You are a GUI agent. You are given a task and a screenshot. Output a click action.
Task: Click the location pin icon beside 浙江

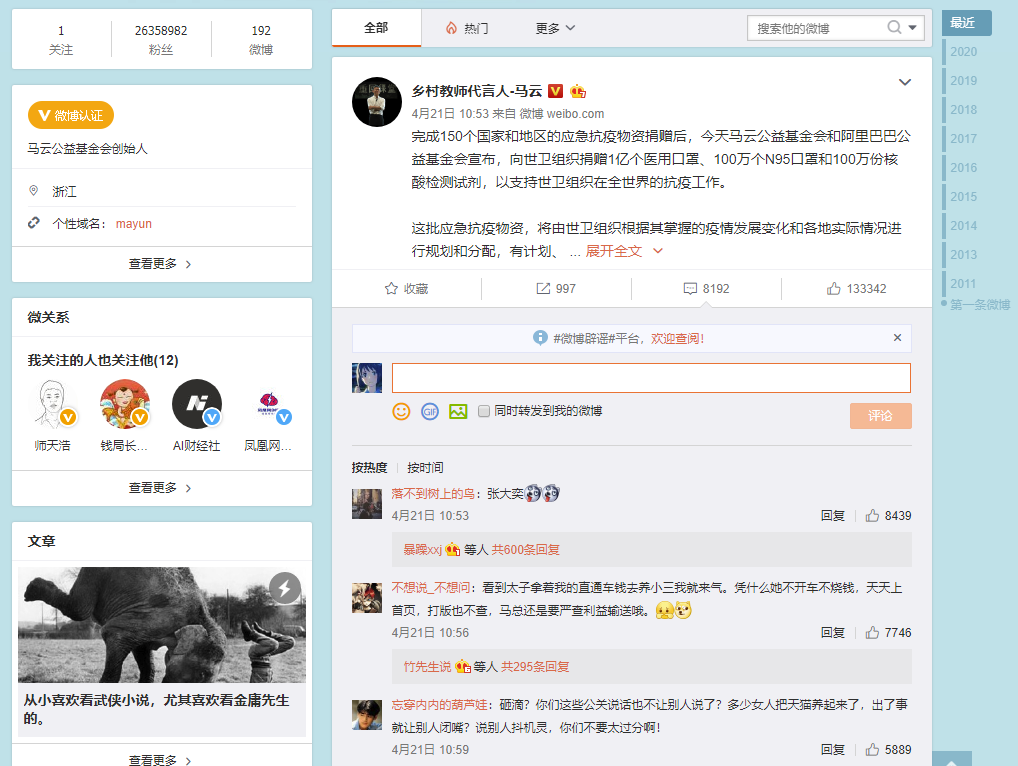pos(34,190)
